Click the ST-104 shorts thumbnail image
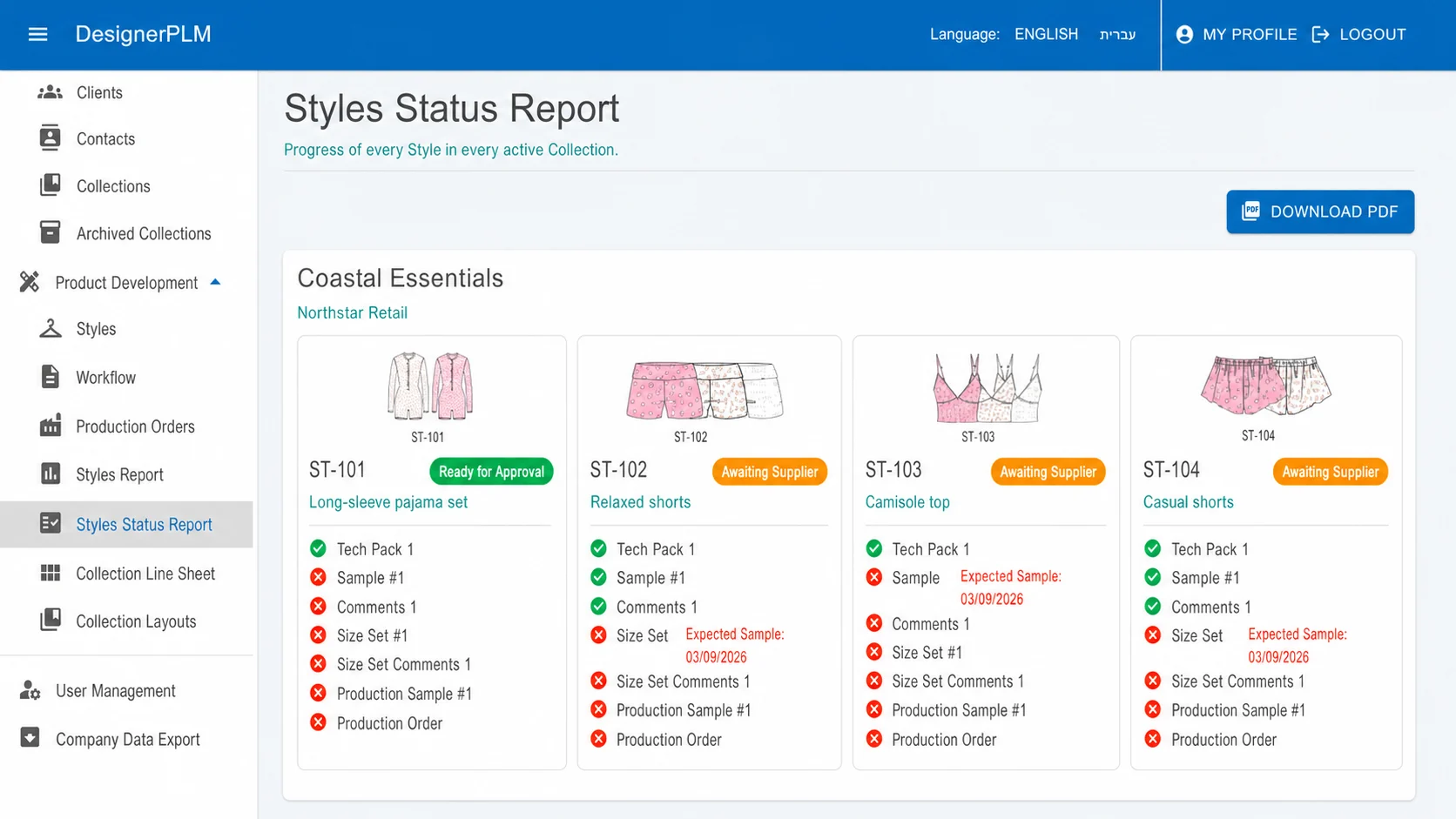Viewport: 1456px width, 819px height. (1265, 385)
